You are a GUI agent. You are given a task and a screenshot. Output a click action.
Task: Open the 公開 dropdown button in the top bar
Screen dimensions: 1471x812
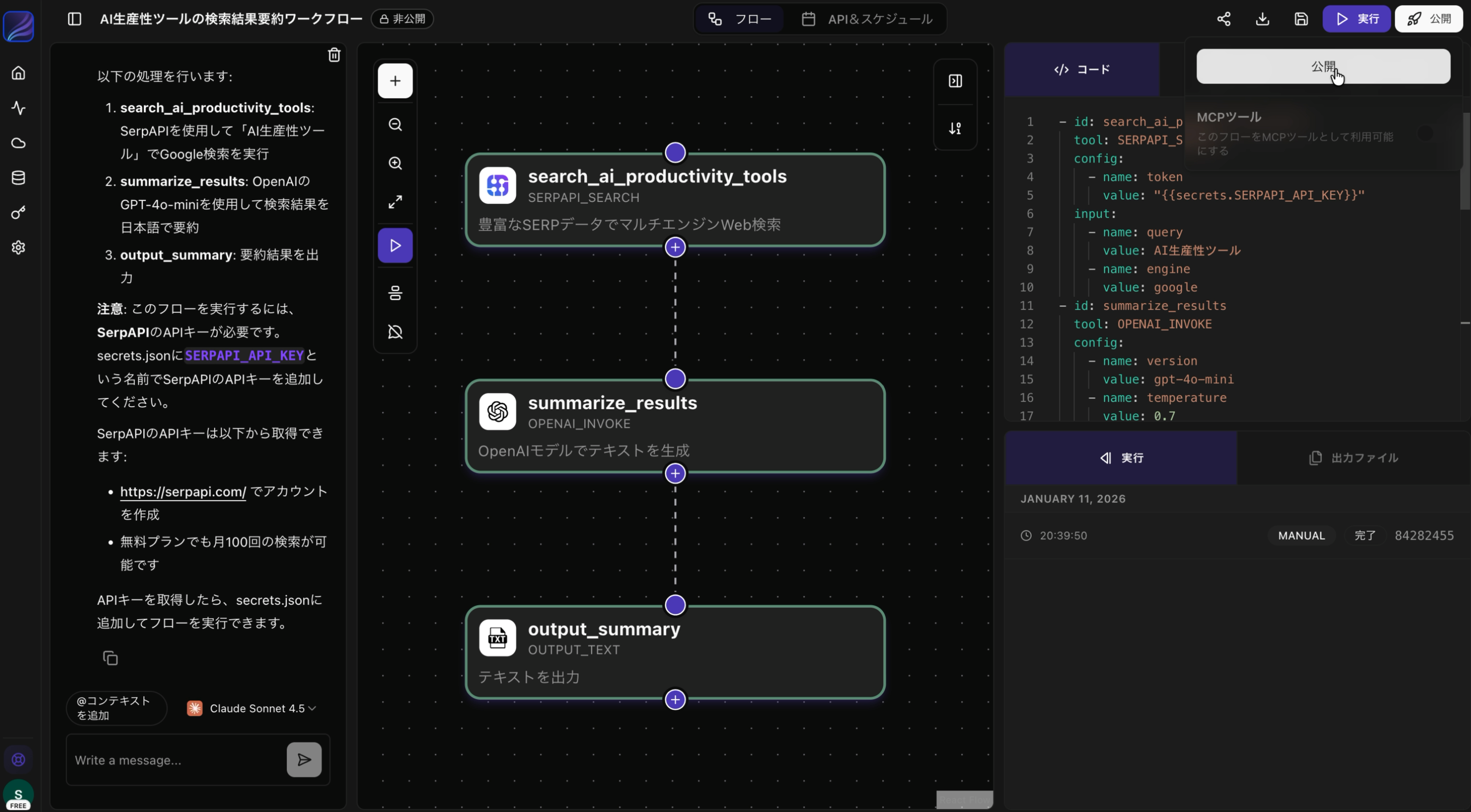[1429, 19]
